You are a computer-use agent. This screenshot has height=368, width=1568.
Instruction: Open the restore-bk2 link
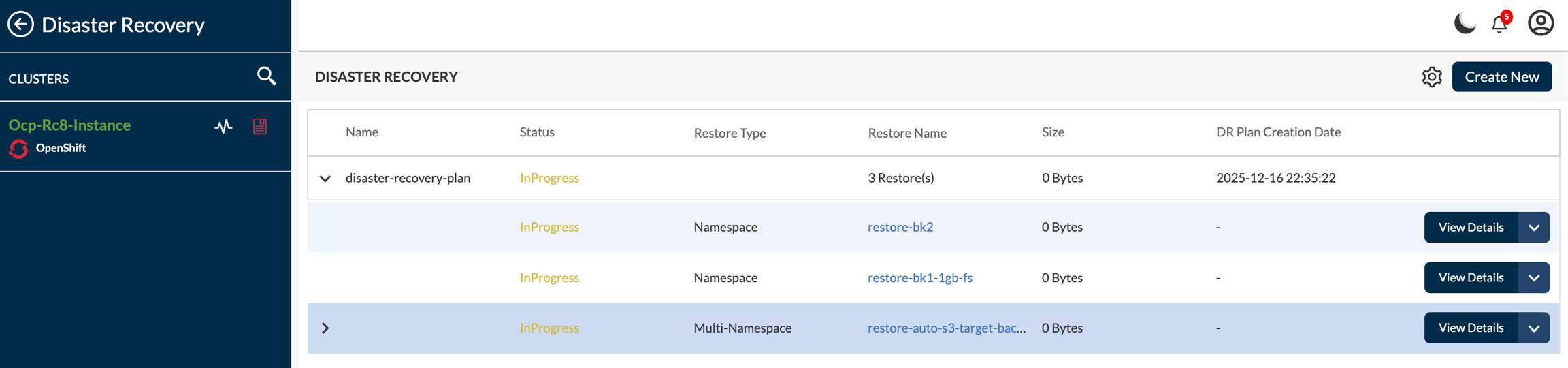pyautogui.click(x=900, y=227)
